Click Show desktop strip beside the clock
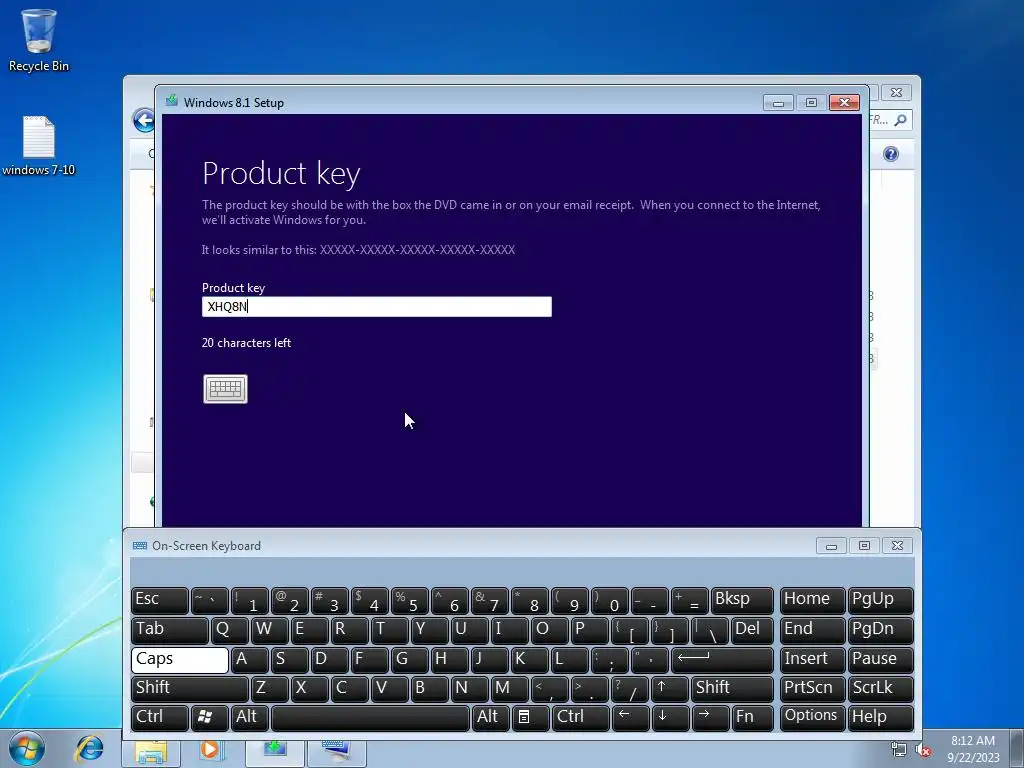The image size is (1024, 768). coord(1018,748)
